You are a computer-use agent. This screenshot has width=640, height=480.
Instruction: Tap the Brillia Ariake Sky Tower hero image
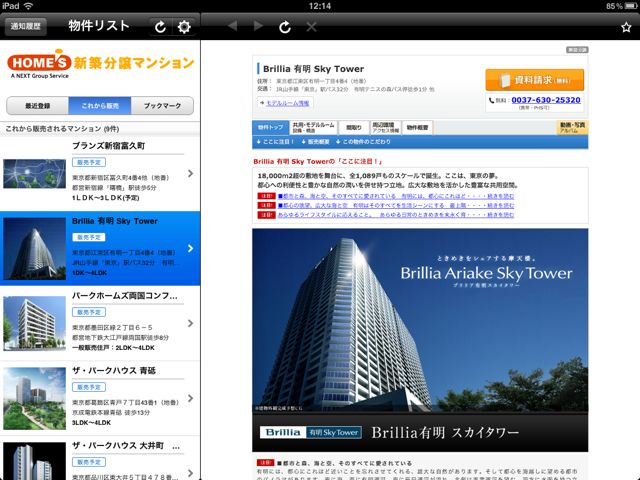coord(420,320)
